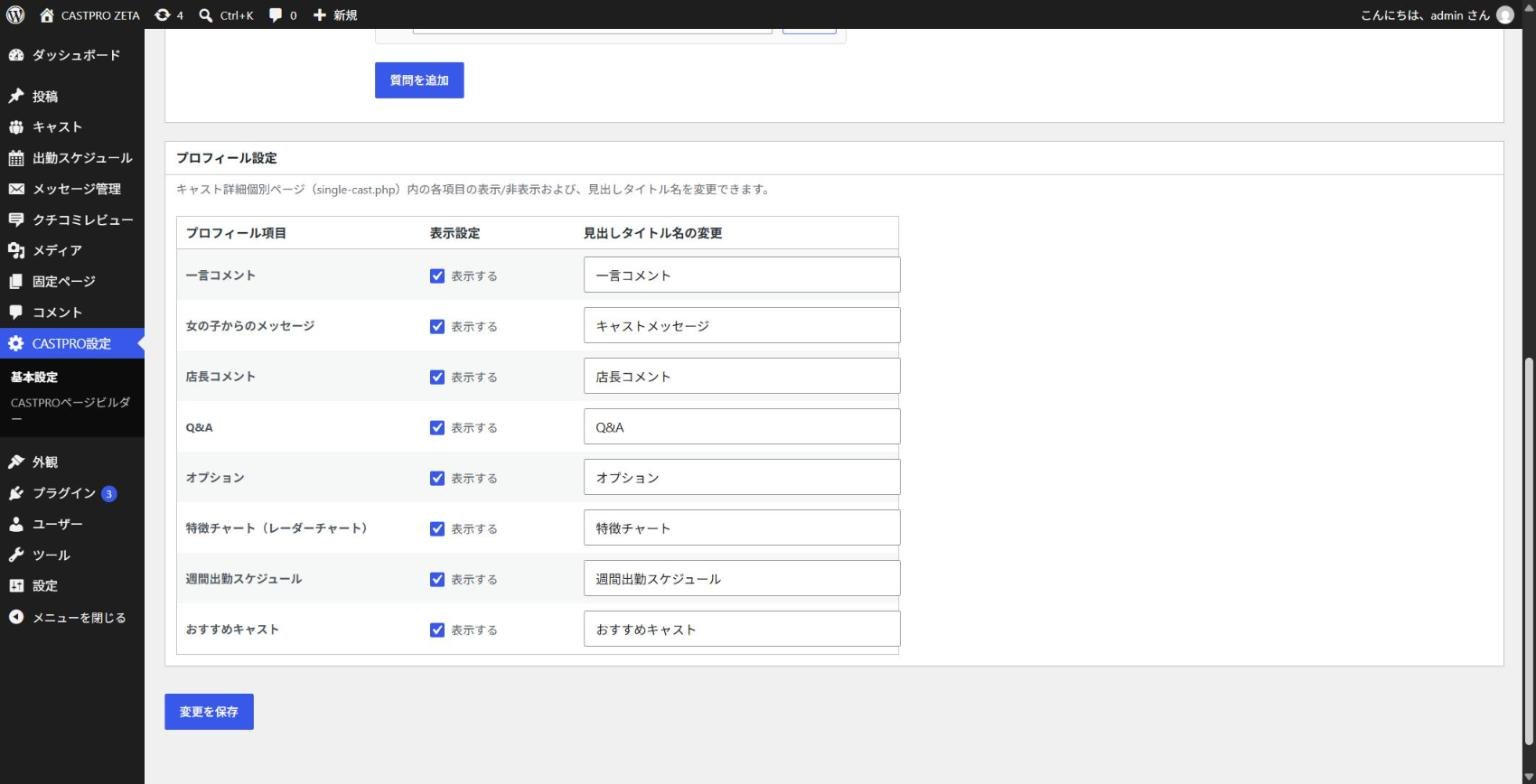Image resolution: width=1536 pixels, height=784 pixels.
Task: Open 出勤スケジュール calendar icon
Action: (16, 158)
